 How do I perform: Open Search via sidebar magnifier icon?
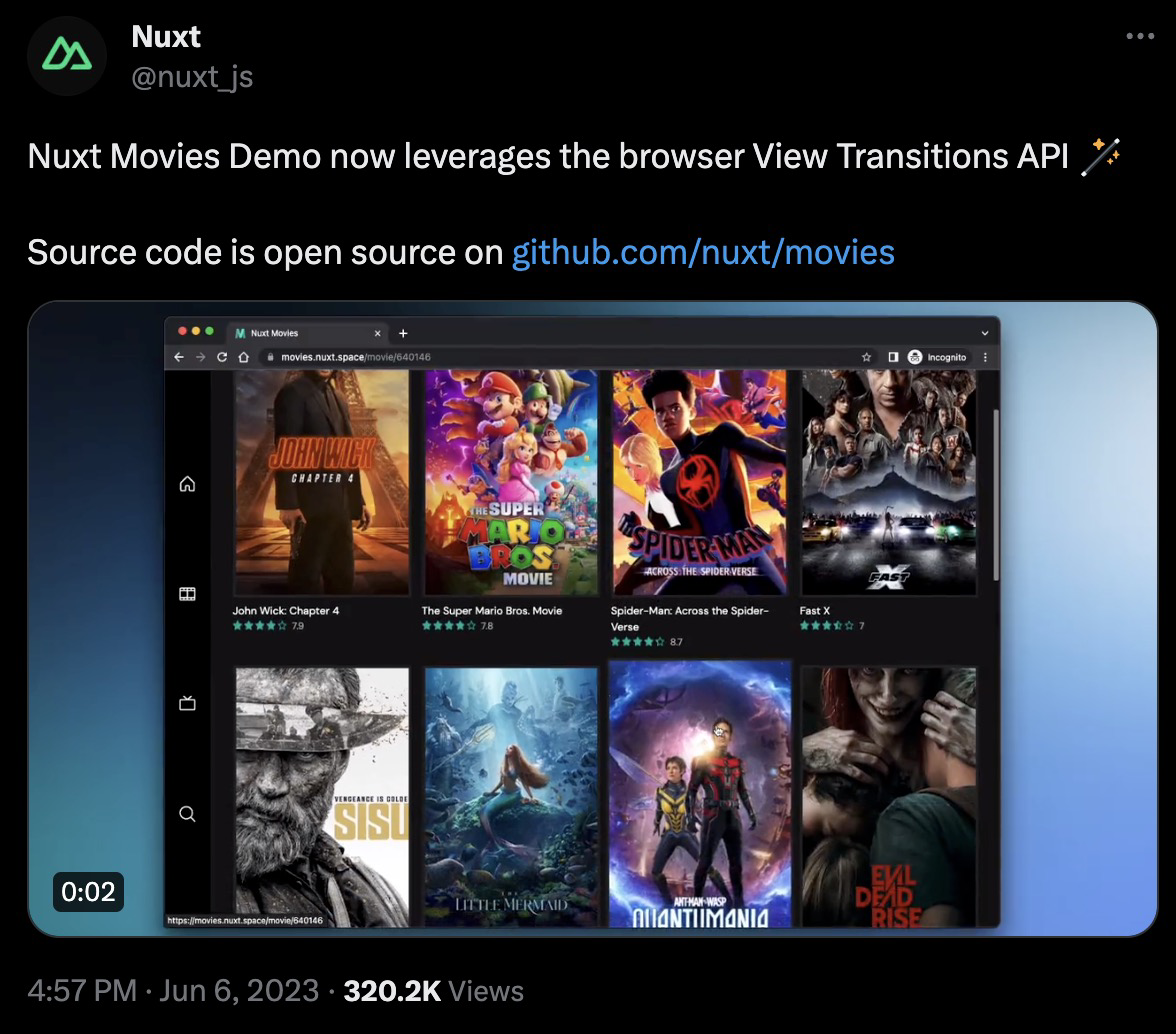click(x=188, y=814)
